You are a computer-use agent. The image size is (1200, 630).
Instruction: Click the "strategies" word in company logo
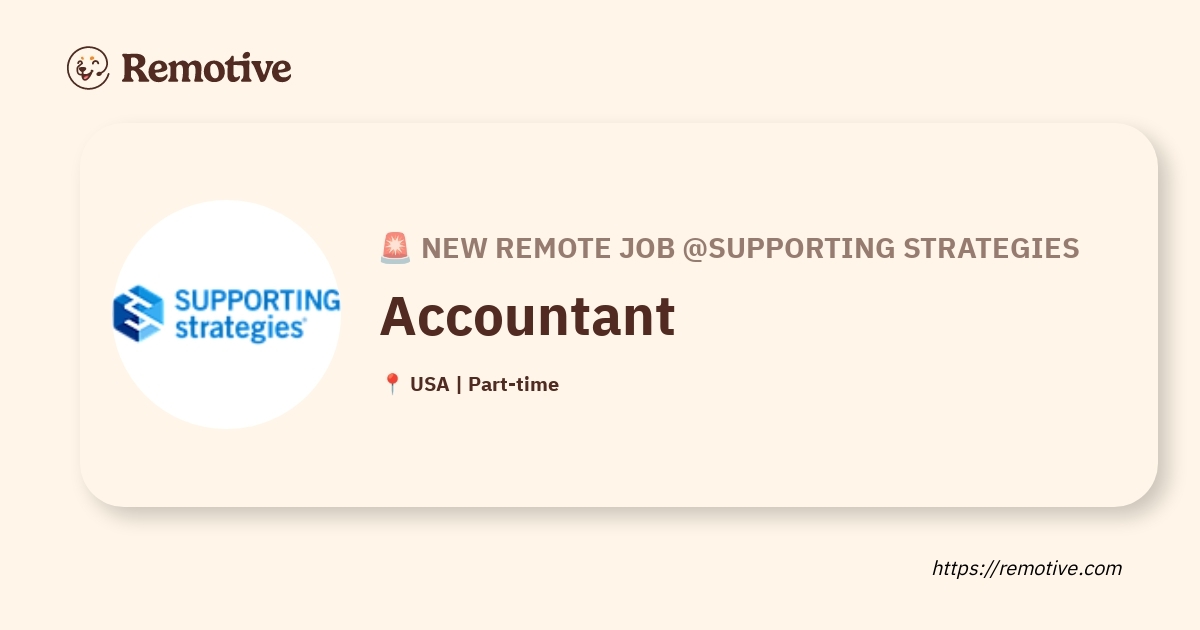point(239,328)
